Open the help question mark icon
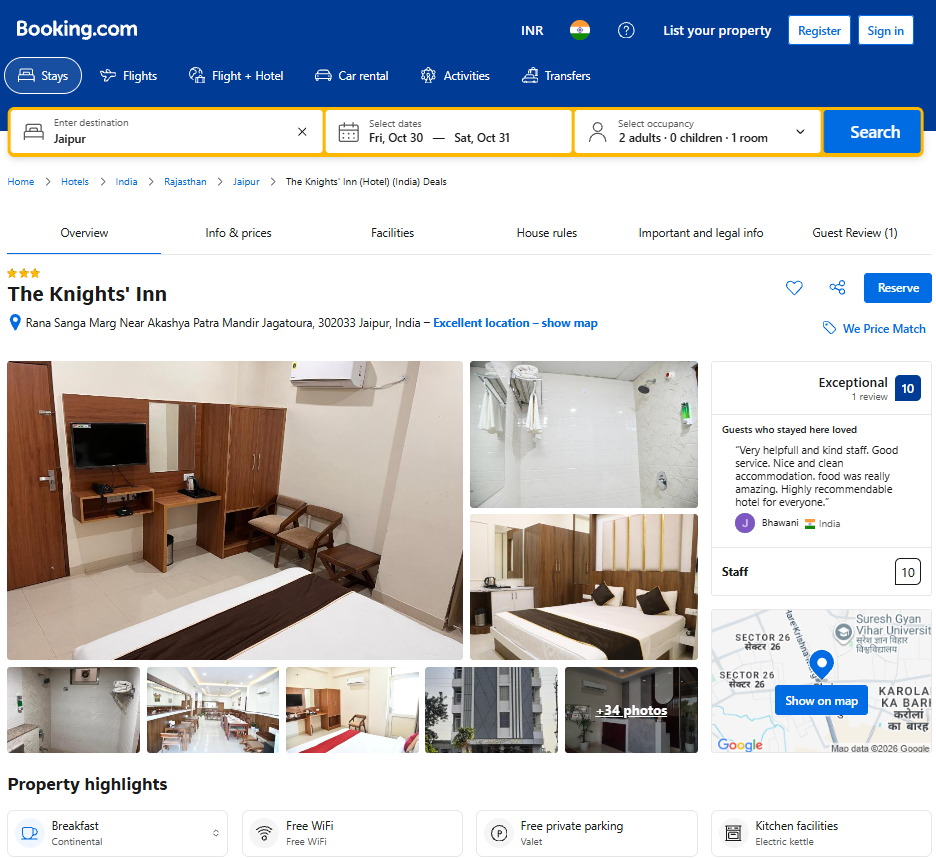 click(x=626, y=30)
